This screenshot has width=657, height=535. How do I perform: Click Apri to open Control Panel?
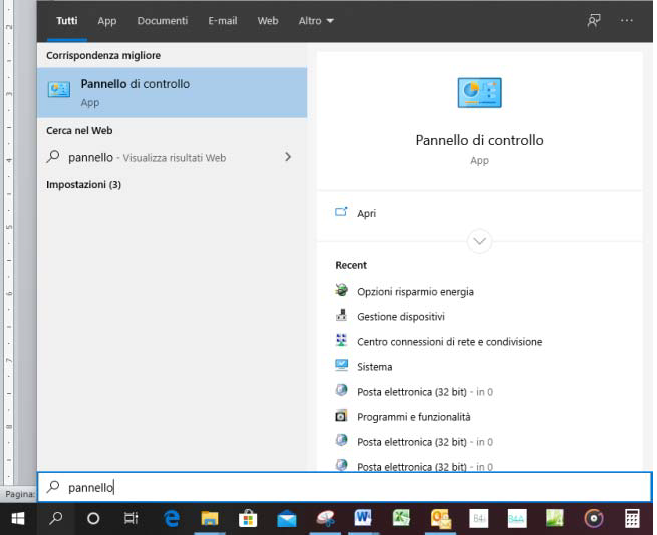point(366,213)
